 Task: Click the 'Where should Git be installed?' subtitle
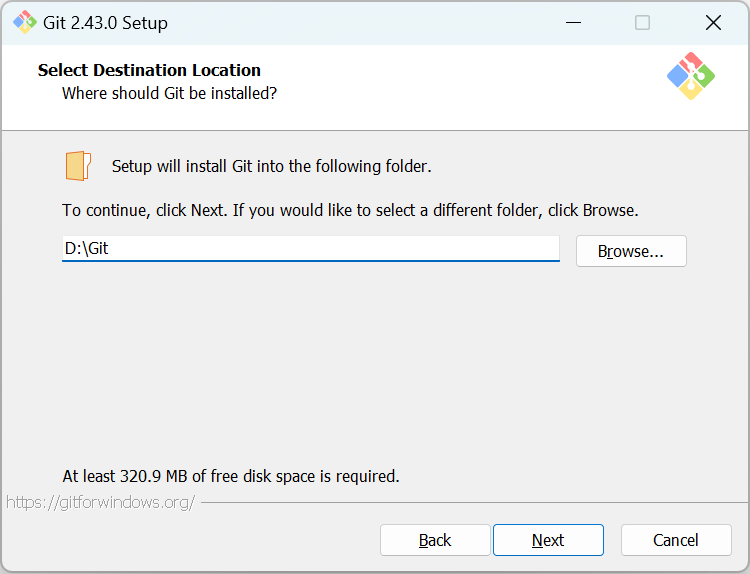tap(169, 93)
